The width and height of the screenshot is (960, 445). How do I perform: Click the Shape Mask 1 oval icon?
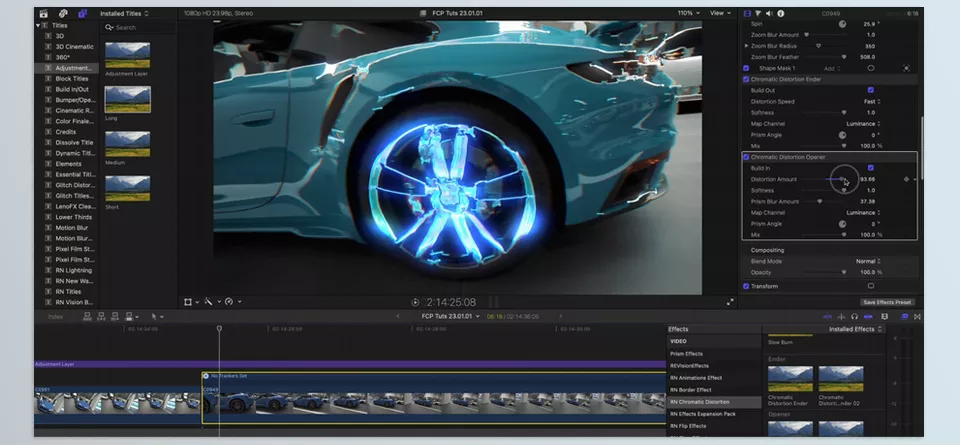pos(871,68)
